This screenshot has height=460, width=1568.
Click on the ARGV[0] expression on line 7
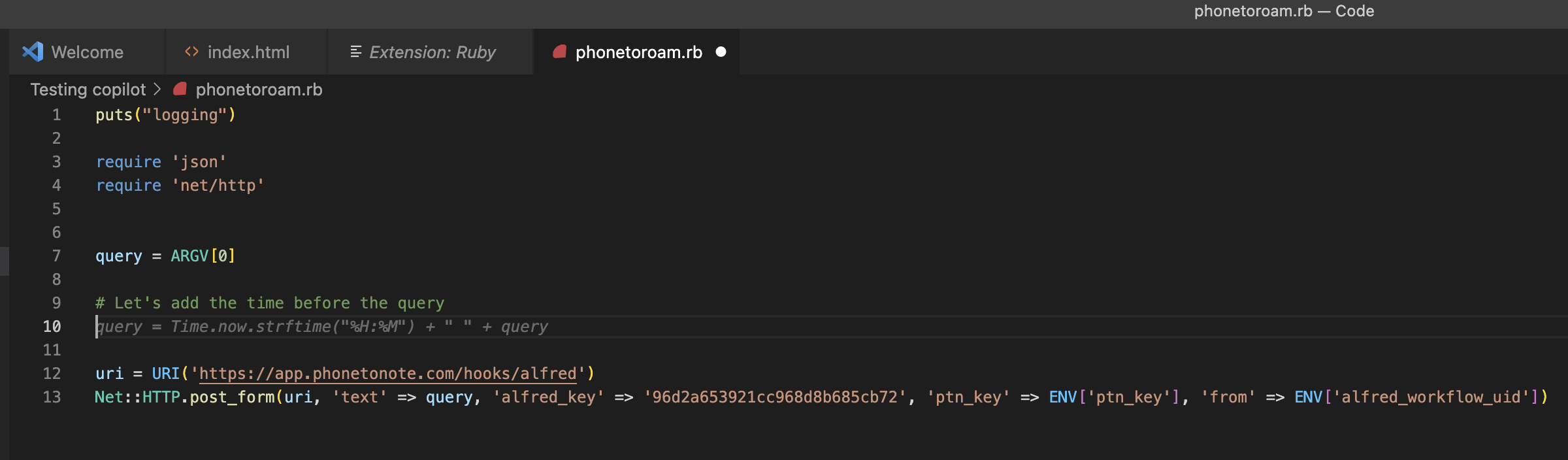203,255
